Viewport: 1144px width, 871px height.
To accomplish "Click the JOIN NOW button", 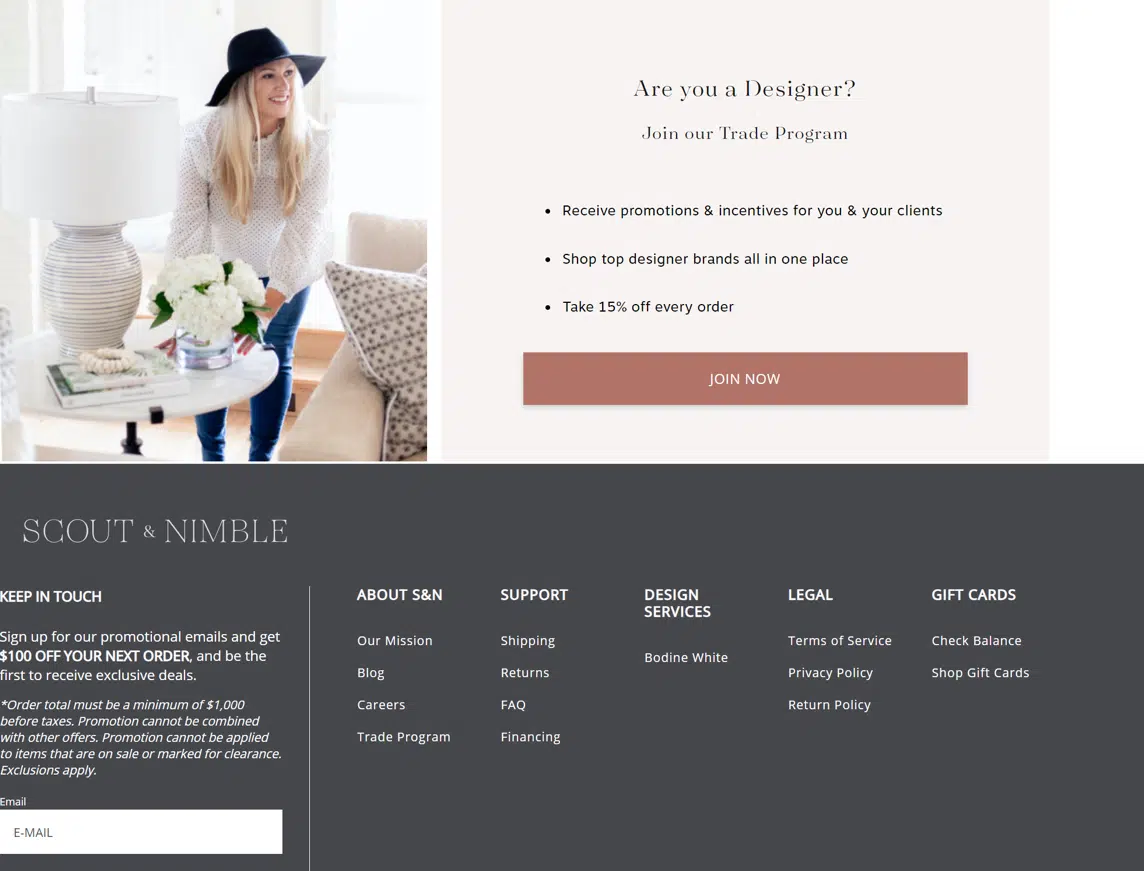I will tap(745, 379).
